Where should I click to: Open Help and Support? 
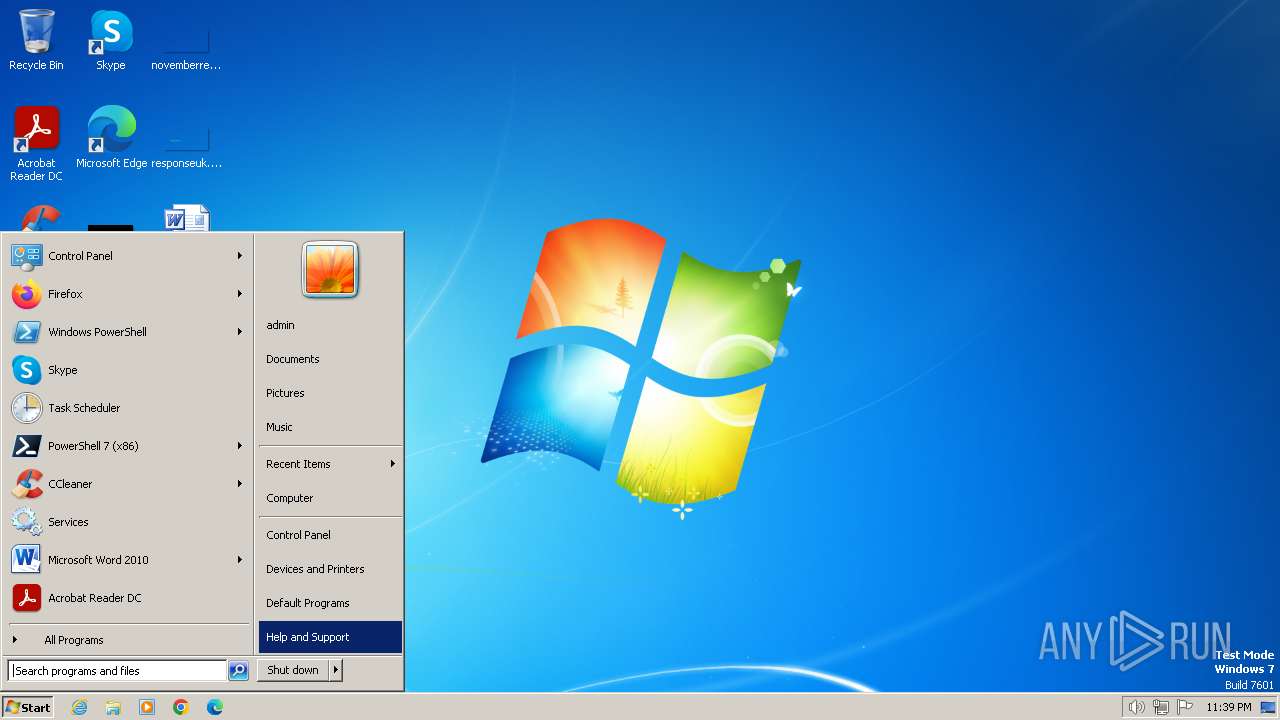pyautogui.click(x=330, y=637)
